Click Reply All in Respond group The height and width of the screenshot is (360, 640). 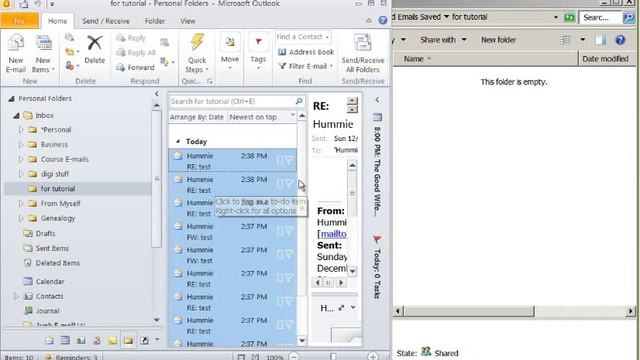pyautogui.click(x=136, y=53)
